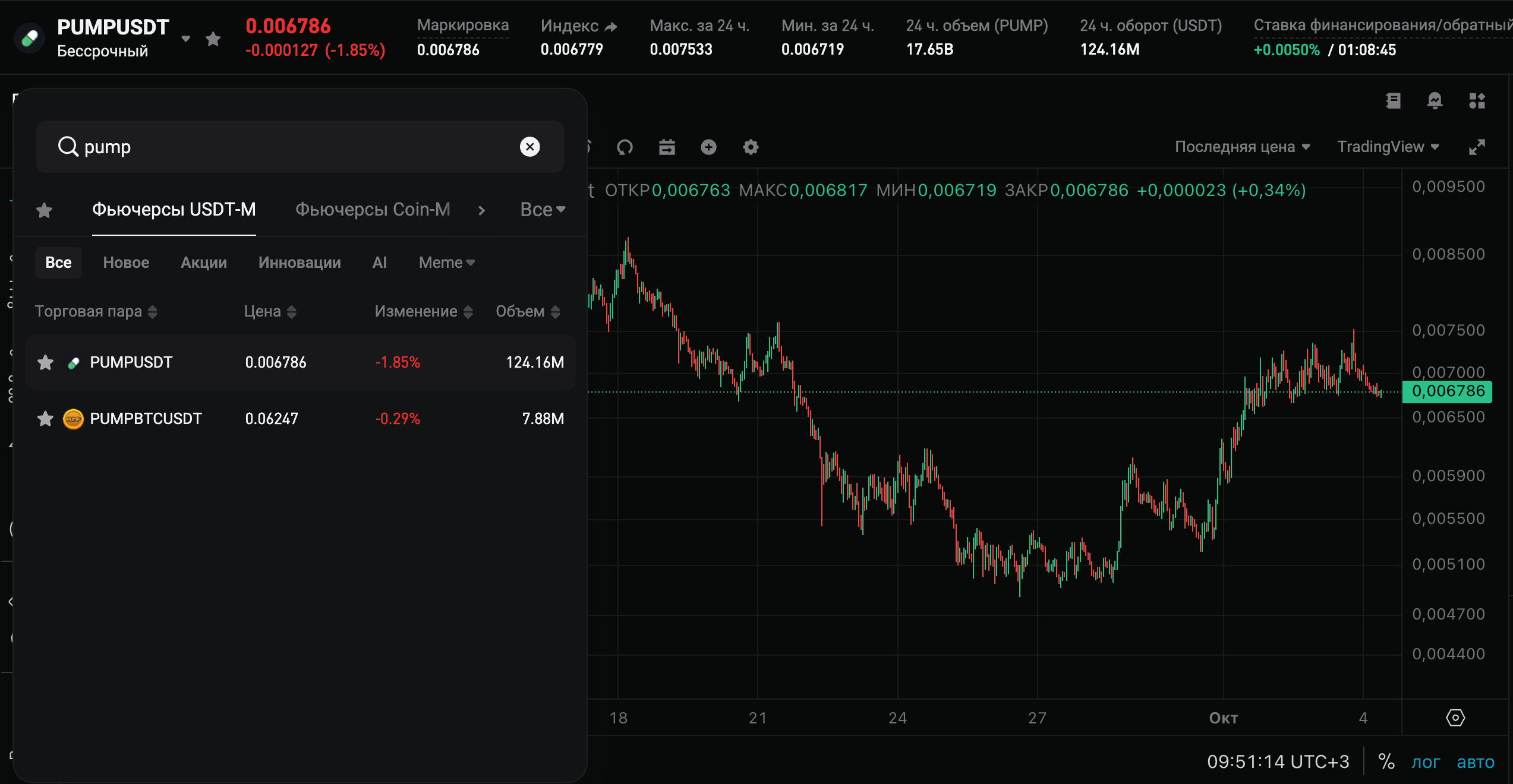This screenshot has width=1513, height=784.
Task: Click the chart reset/replay icon
Action: [x=625, y=147]
